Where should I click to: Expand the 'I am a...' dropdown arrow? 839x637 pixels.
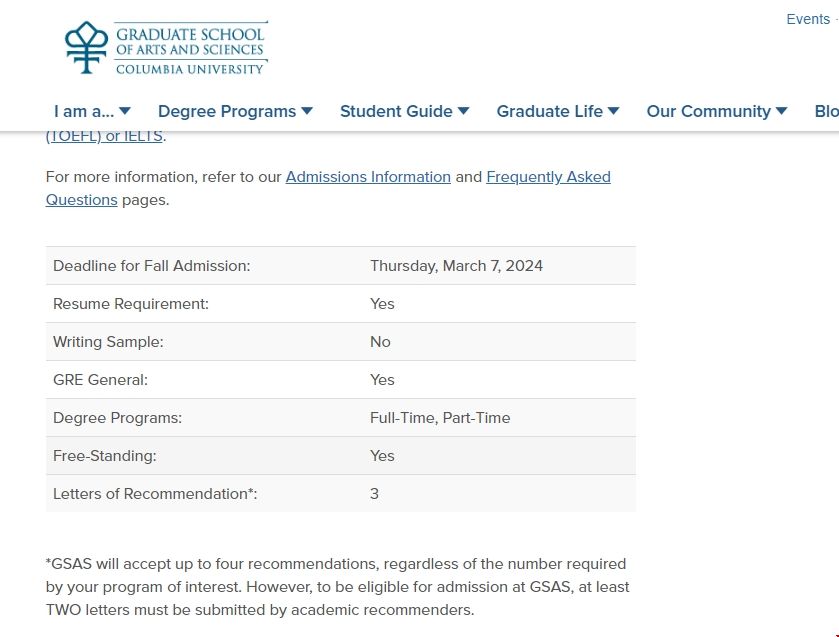[125, 111]
